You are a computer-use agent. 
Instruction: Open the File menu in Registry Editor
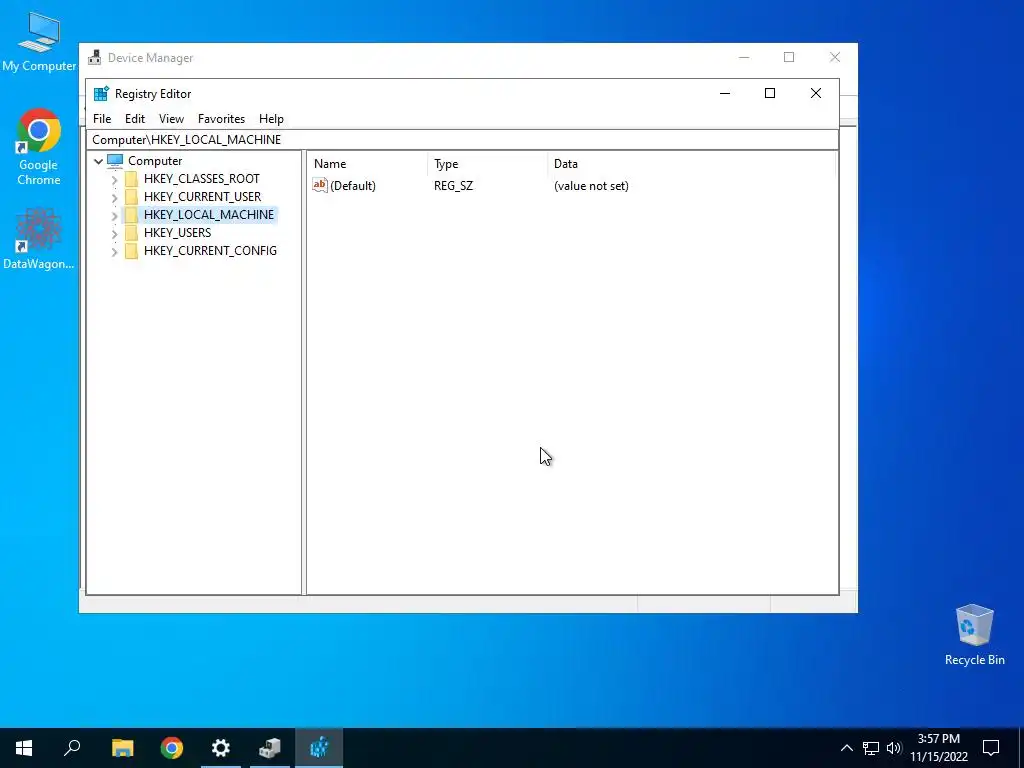102,119
